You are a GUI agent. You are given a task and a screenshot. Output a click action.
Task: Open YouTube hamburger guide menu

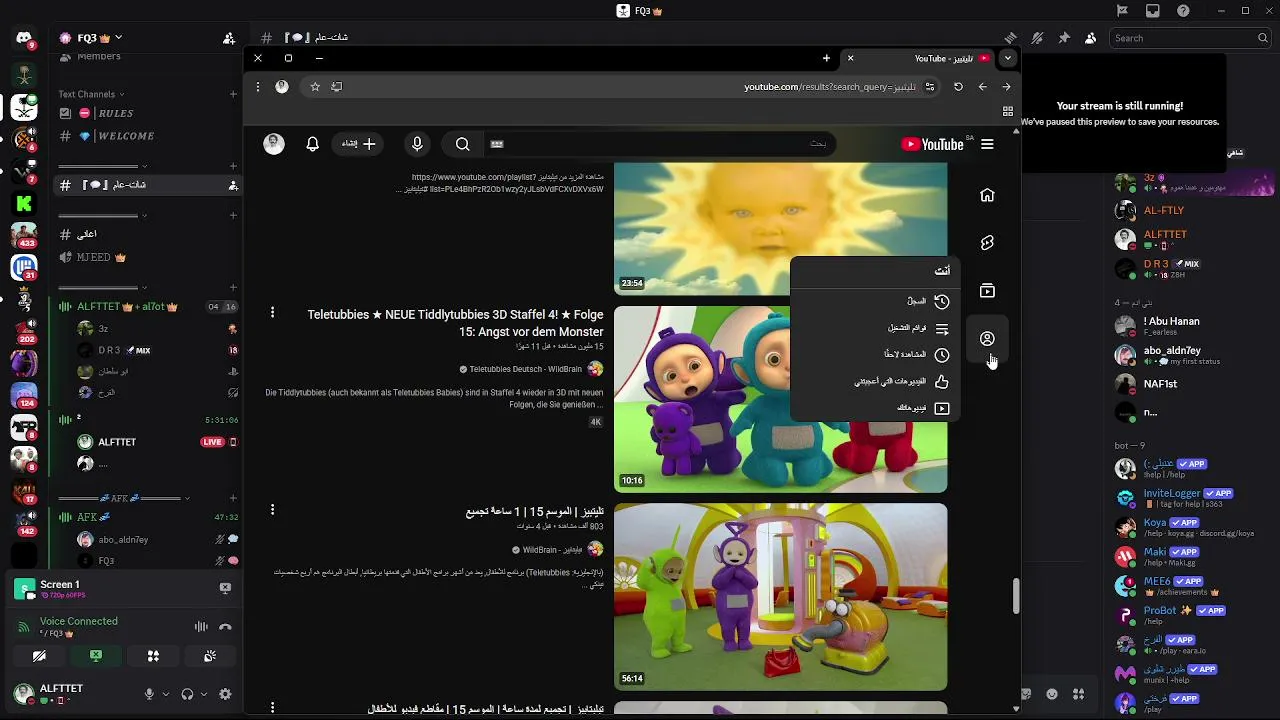click(987, 144)
